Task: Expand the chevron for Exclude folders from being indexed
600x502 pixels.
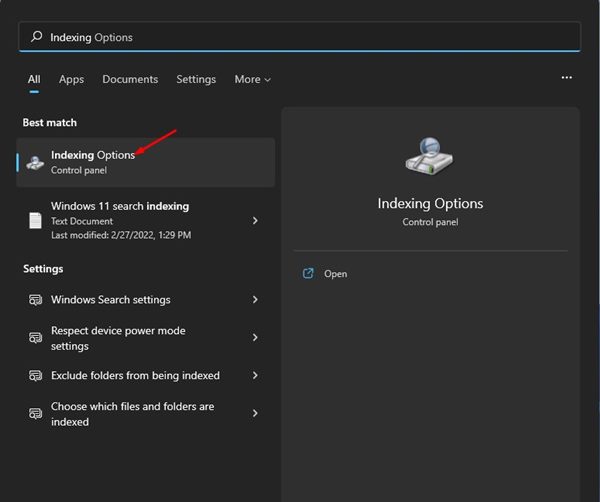Action: (x=256, y=376)
